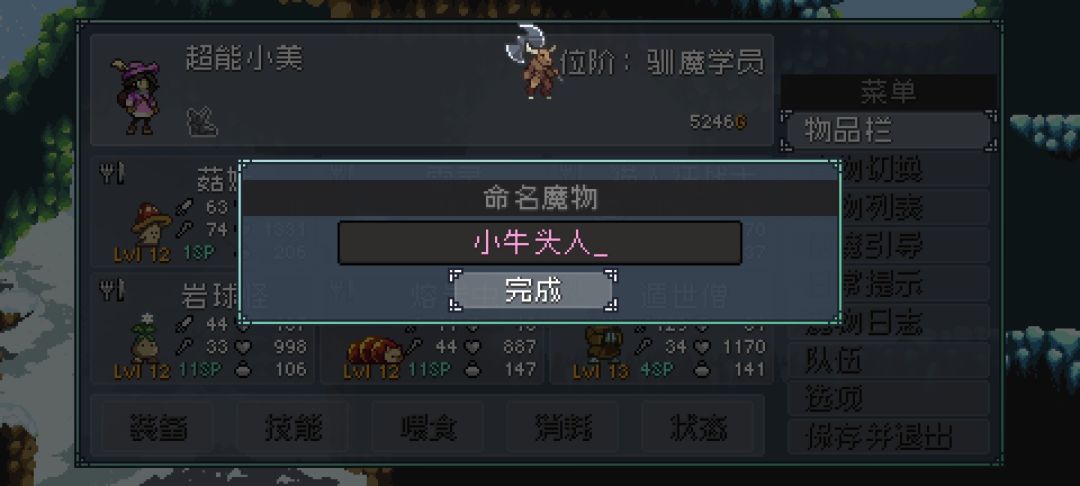Select the hooded monk monster sprite

(605, 344)
